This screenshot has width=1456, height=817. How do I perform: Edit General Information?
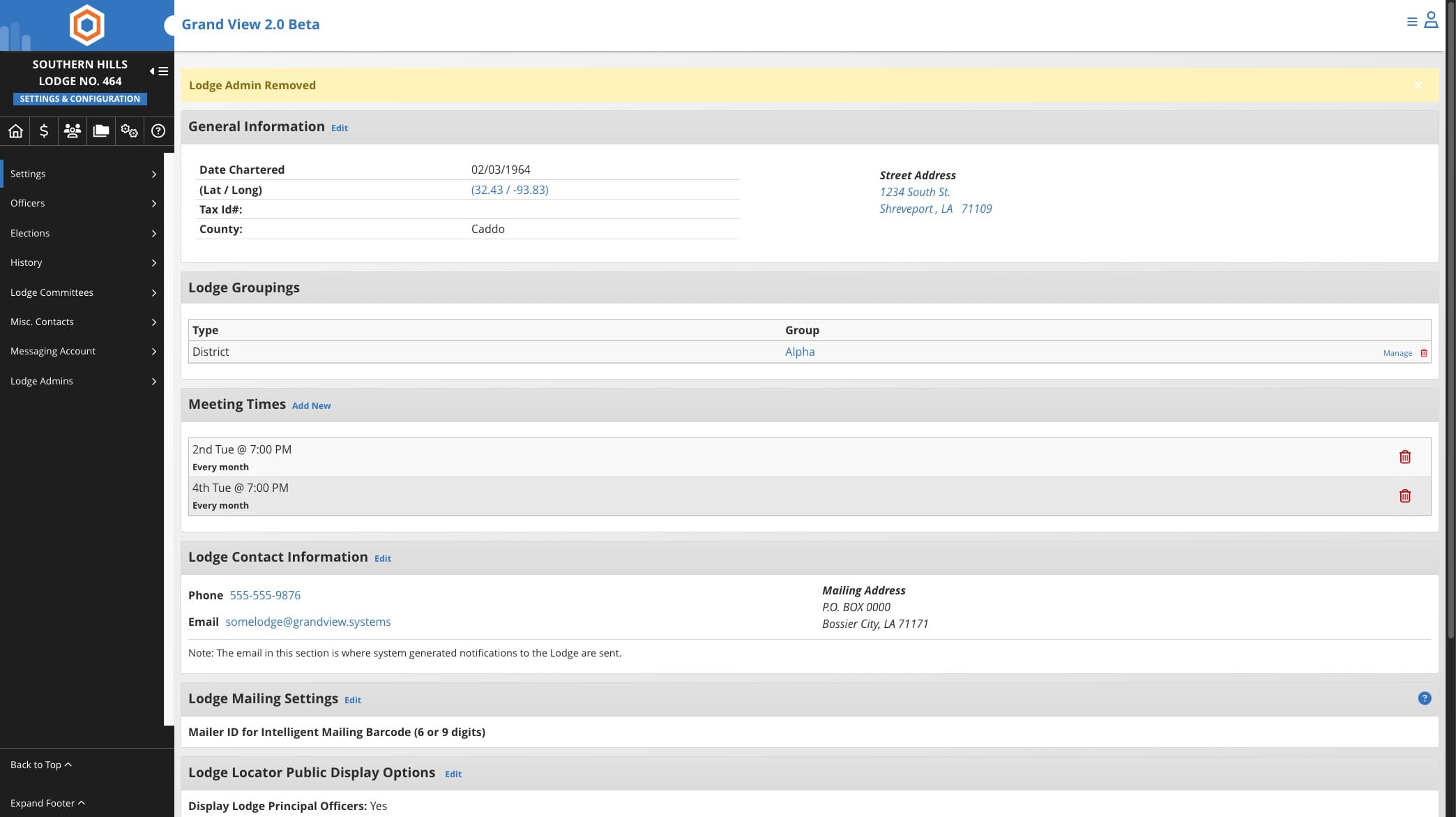(340, 128)
